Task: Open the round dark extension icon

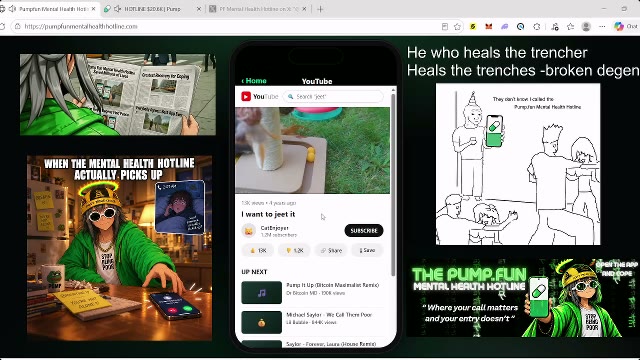Action: coord(520,27)
